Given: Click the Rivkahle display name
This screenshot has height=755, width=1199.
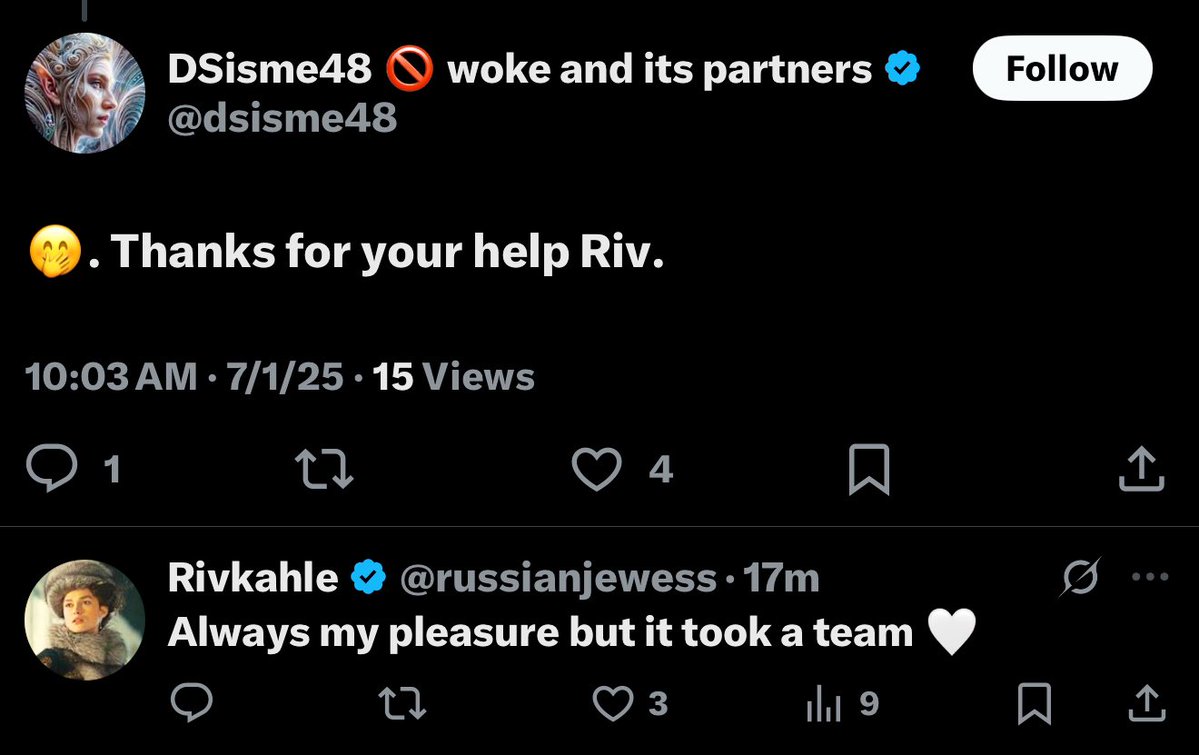Looking at the screenshot, I should (x=252, y=578).
